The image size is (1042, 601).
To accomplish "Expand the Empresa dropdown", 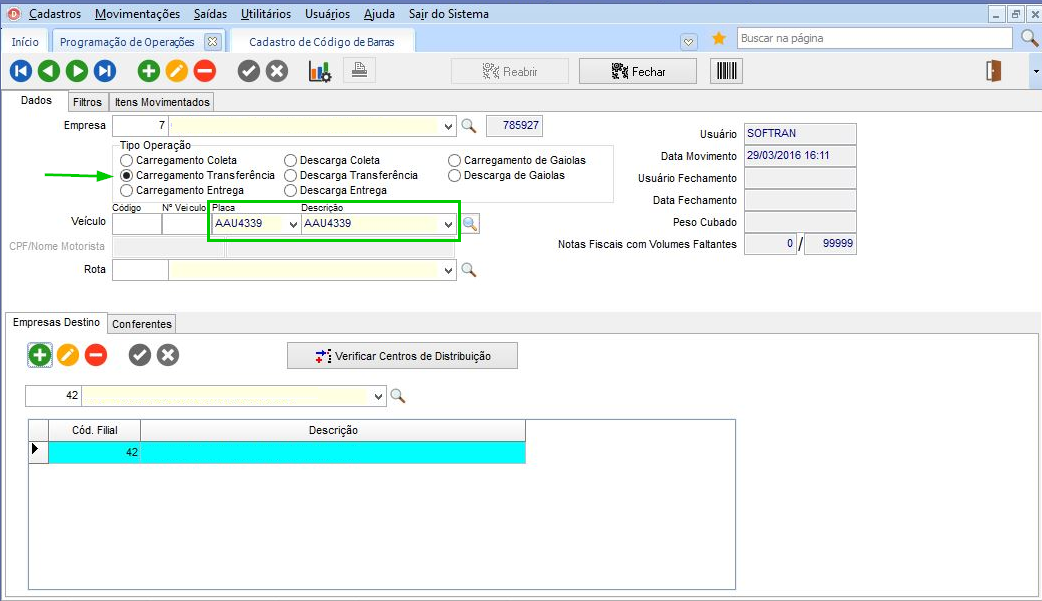I will click(x=449, y=126).
